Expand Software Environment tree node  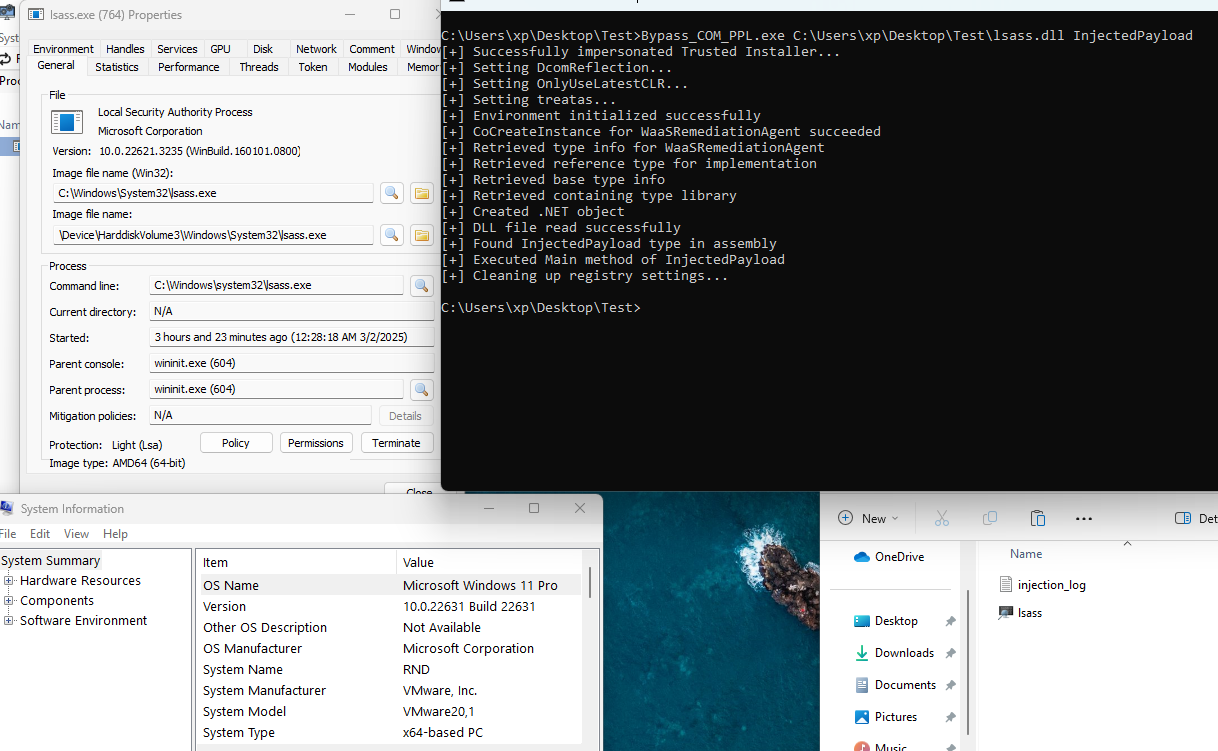pyautogui.click(x=9, y=621)
